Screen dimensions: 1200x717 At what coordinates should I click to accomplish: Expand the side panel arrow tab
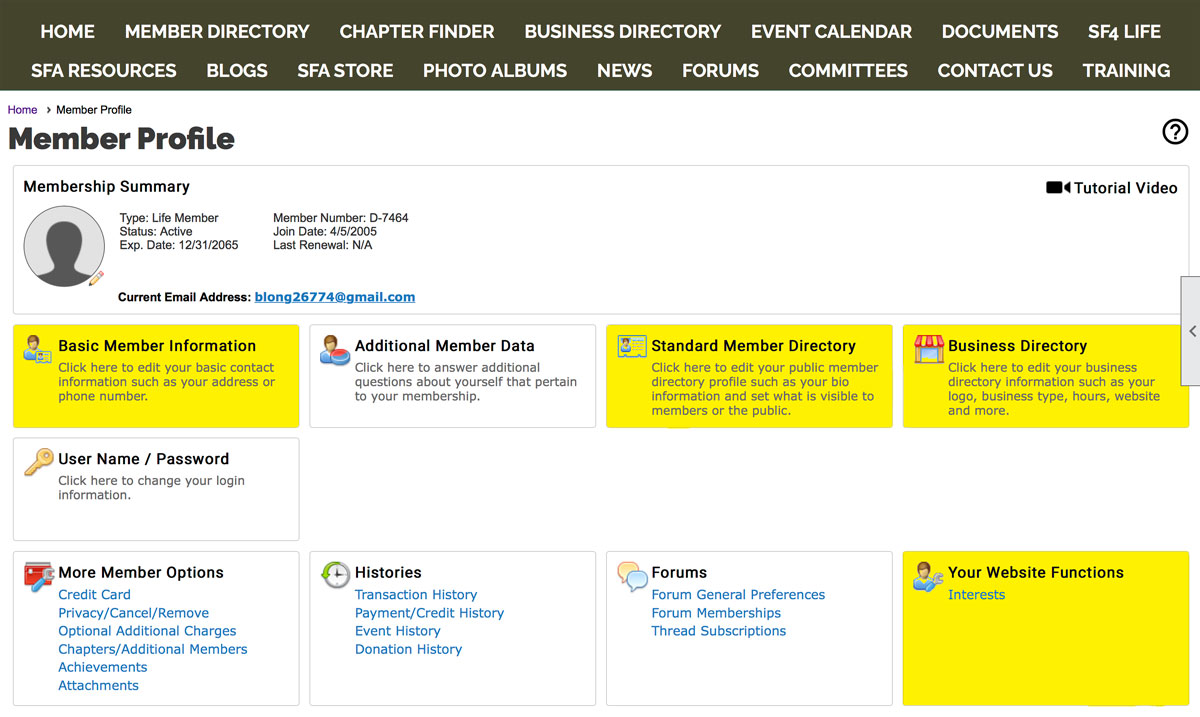[x=1191, y=331]
